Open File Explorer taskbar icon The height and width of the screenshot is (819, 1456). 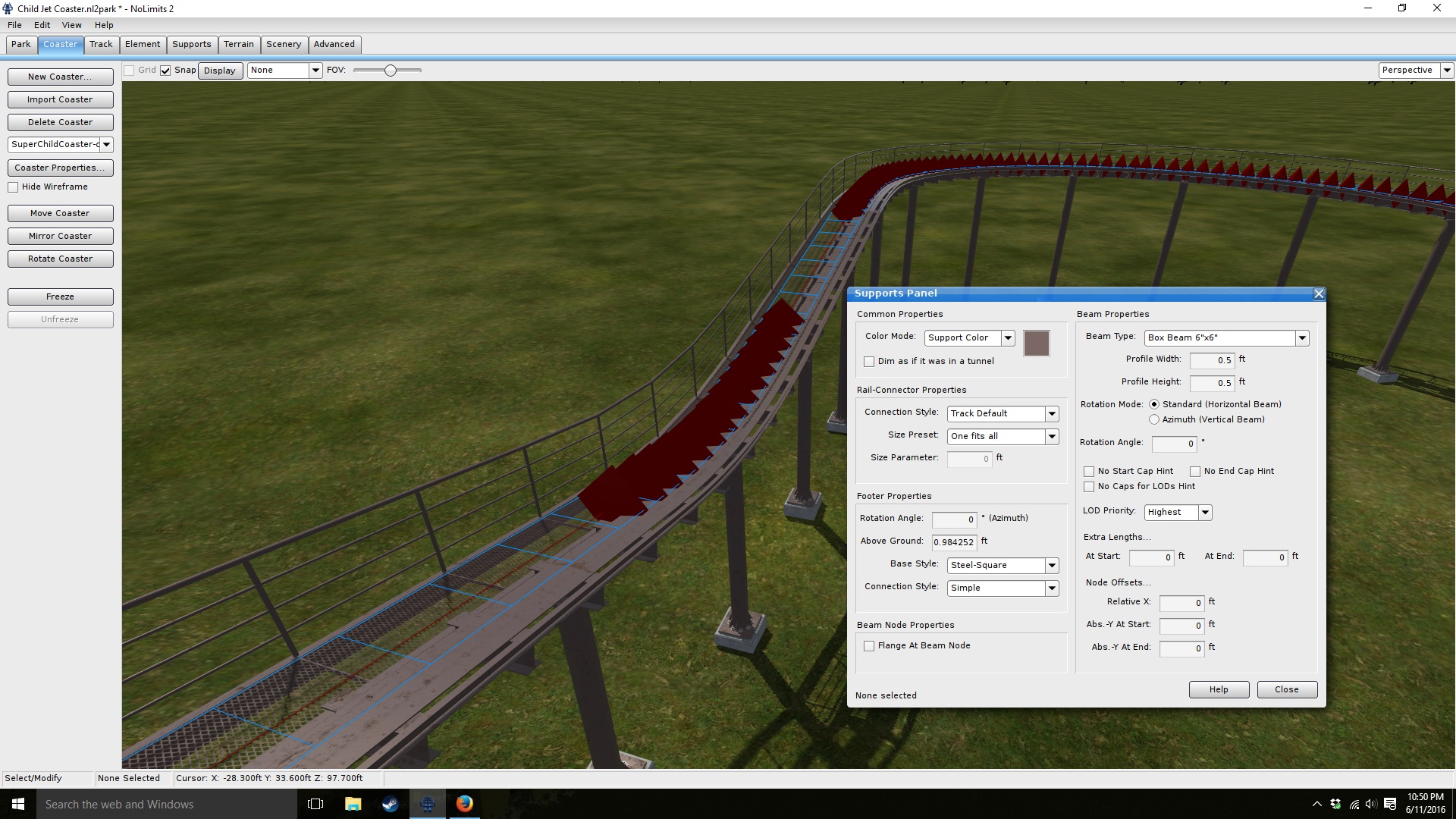click(x=353, y=804)
